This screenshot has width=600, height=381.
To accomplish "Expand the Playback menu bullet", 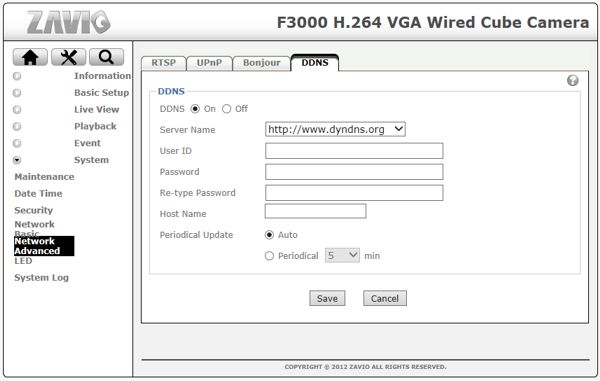I will pyautogui.click(x=17, y=127).
